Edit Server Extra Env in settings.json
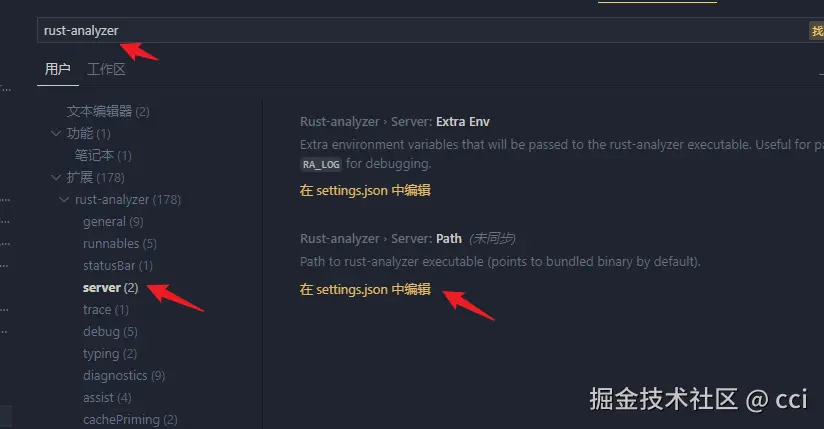This screenshot has width=824, height=429. click(x=365, y=190)
